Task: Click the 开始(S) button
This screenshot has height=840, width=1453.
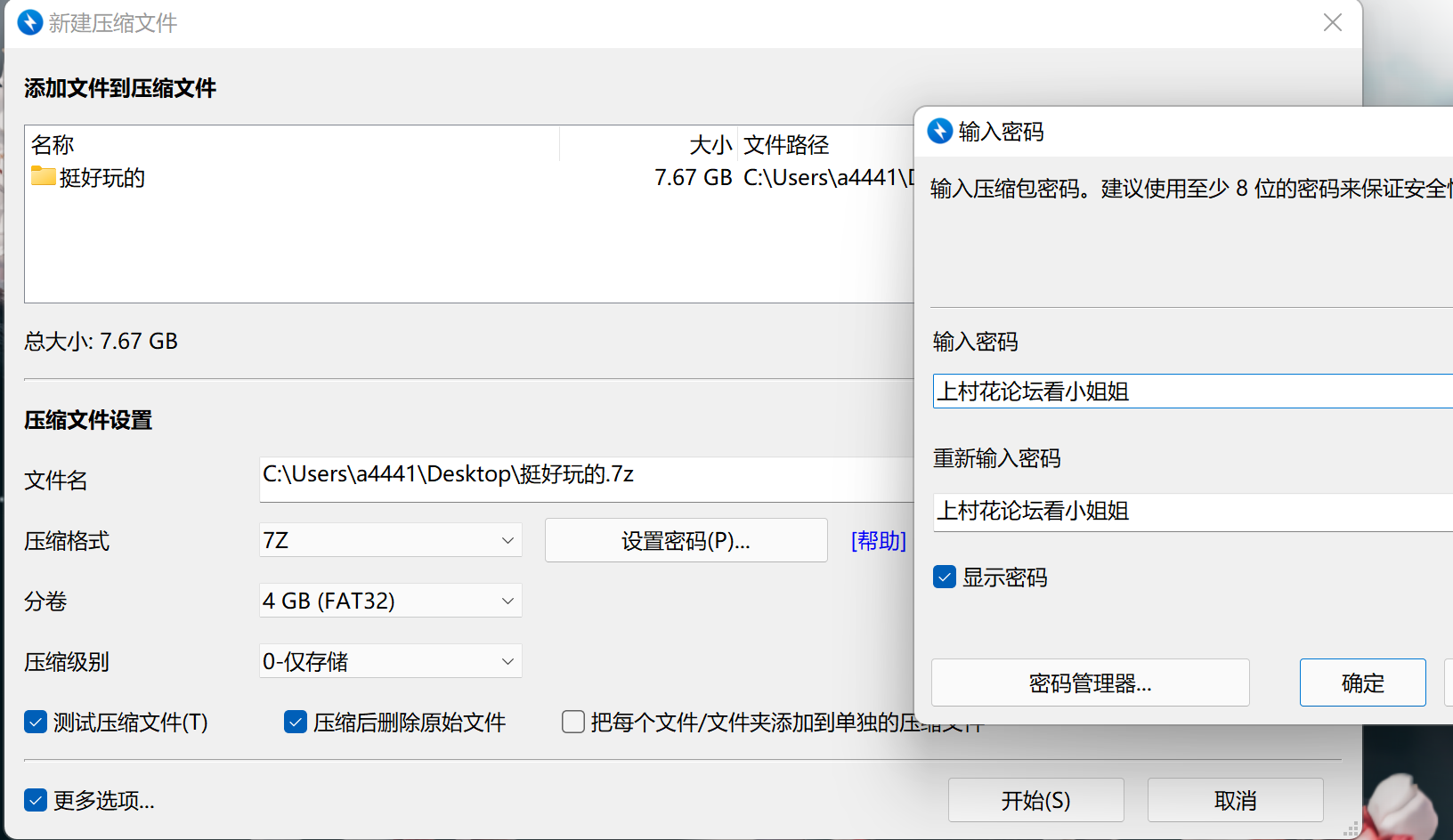Action: click(1036, 800)
